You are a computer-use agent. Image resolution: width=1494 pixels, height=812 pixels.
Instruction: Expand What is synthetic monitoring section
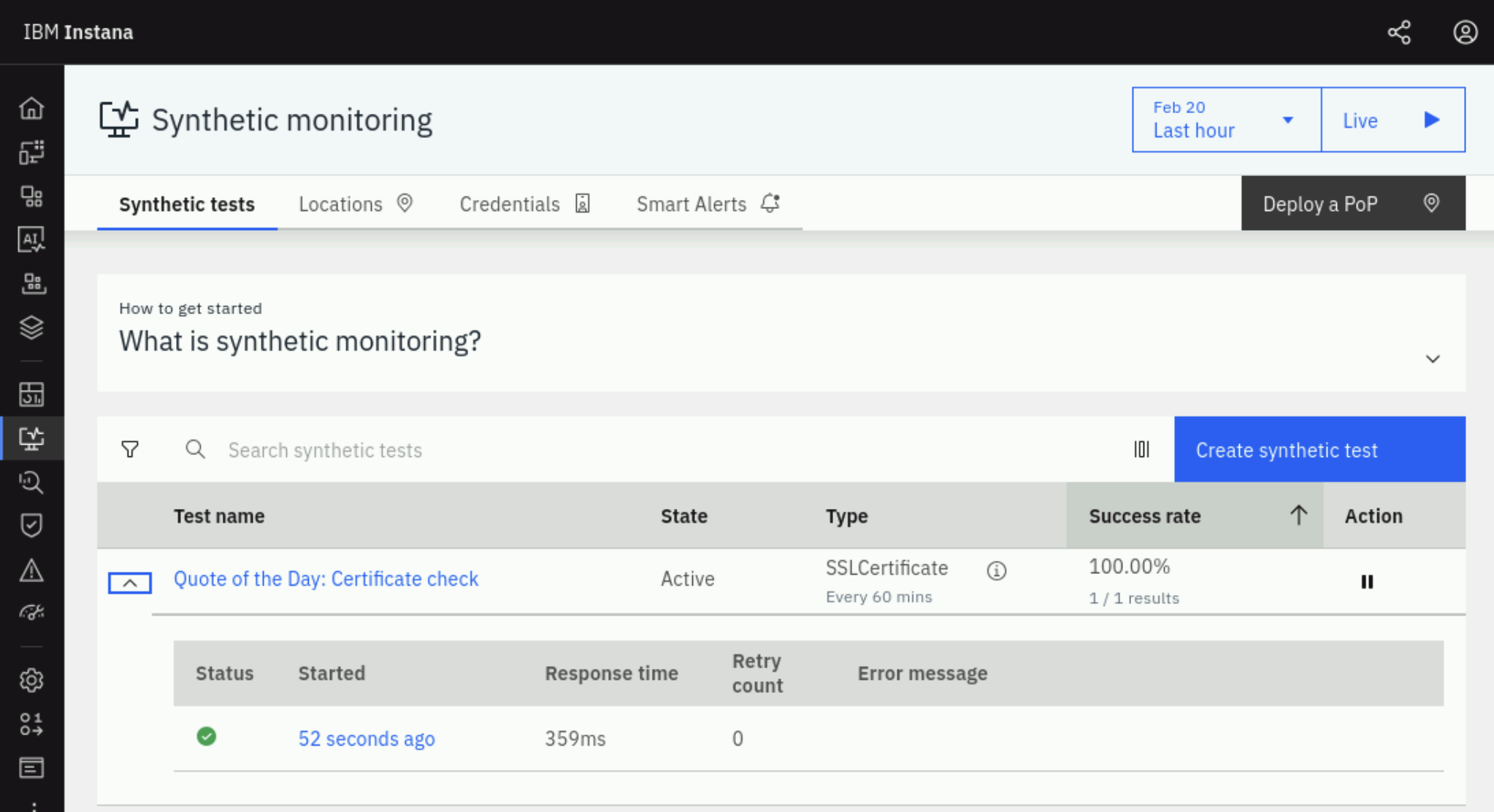(1433, 359)
